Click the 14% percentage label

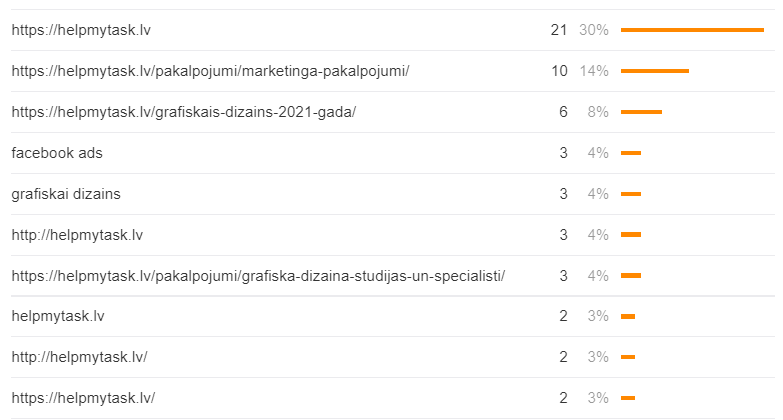pos(593,71)
